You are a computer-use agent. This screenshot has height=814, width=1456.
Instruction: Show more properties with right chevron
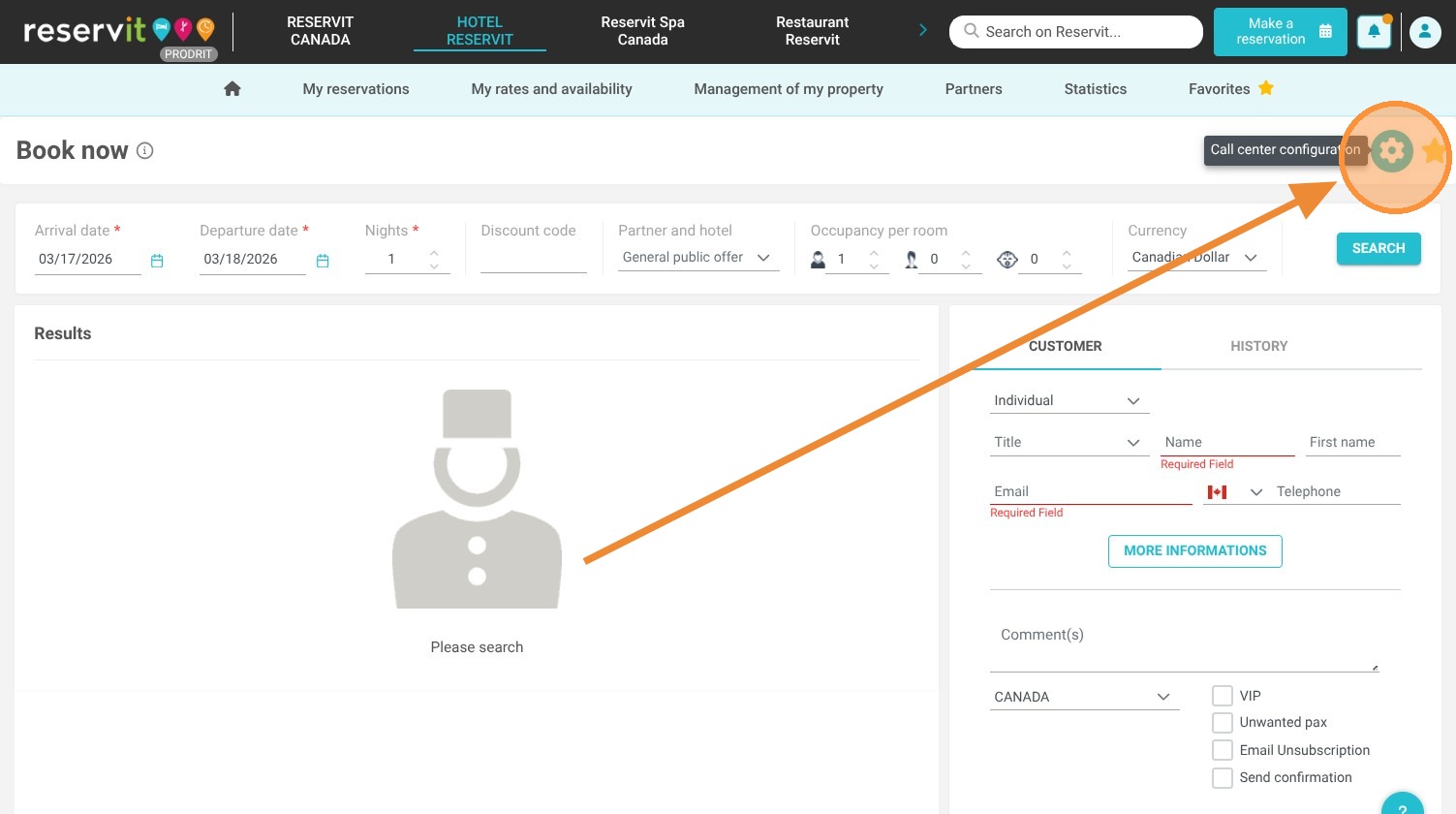coord(923,31)
